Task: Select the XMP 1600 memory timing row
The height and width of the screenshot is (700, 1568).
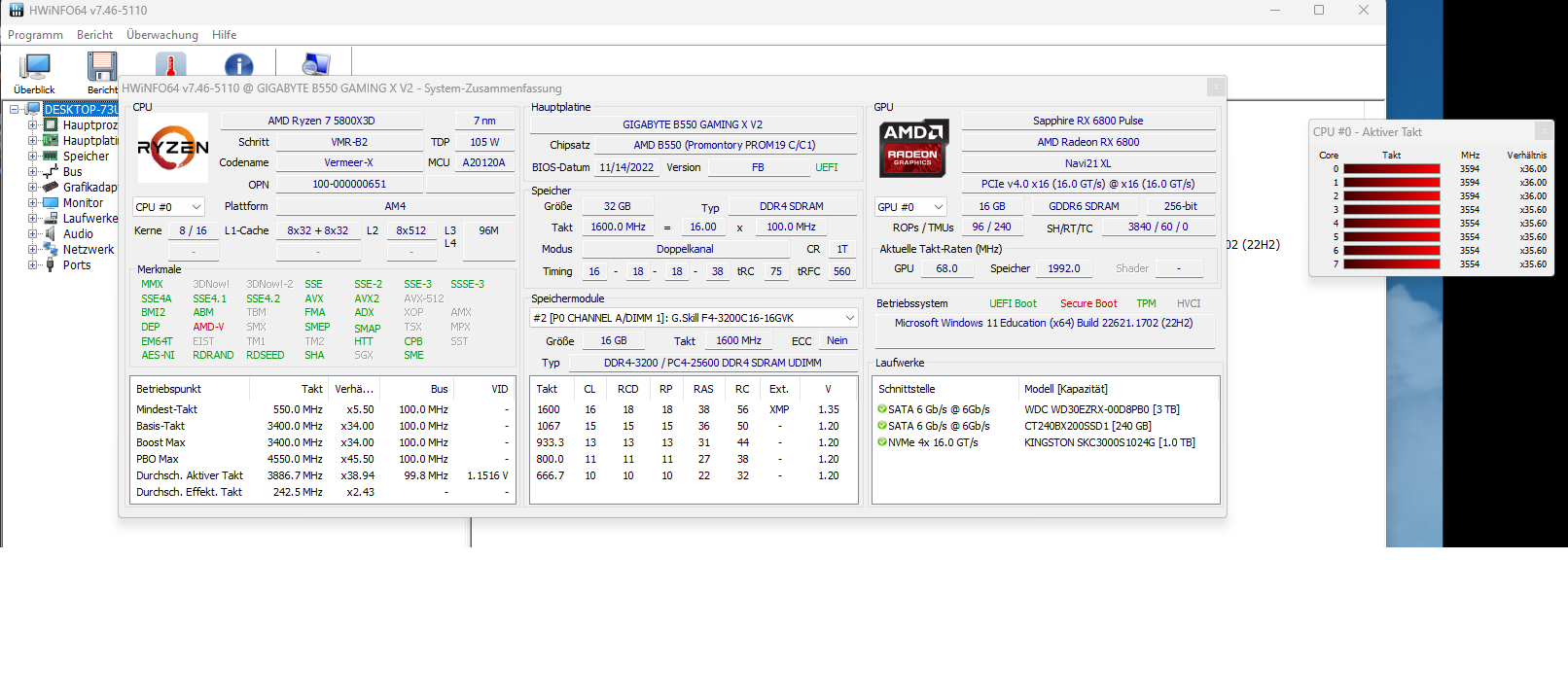Action: [x=694, y=409]
